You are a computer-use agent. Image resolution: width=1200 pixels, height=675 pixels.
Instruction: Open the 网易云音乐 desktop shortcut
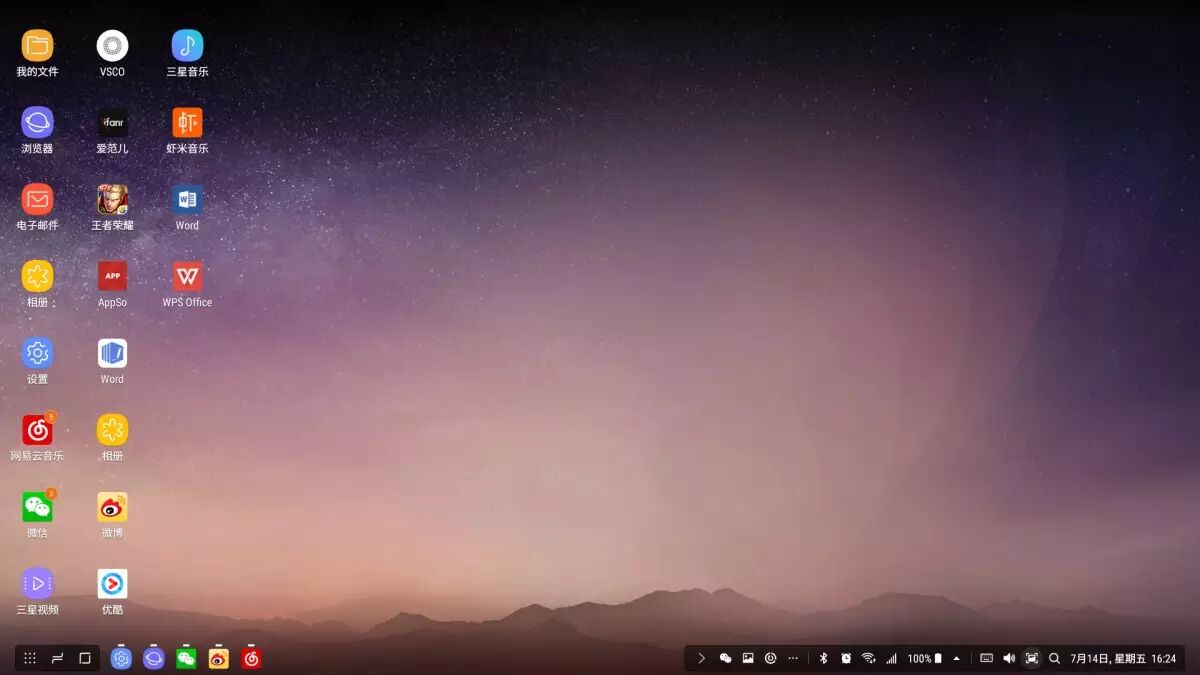pyautogui.click(x=37, y=430)
